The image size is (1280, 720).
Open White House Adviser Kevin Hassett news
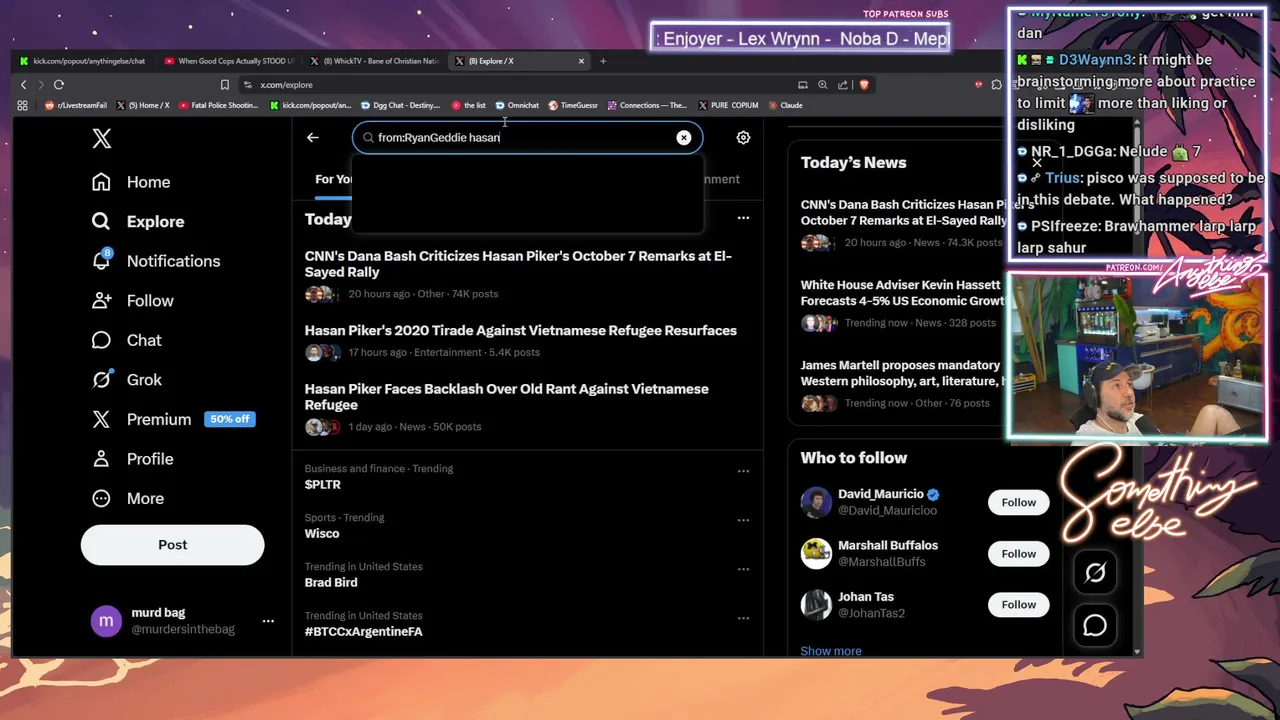(902, 293)
